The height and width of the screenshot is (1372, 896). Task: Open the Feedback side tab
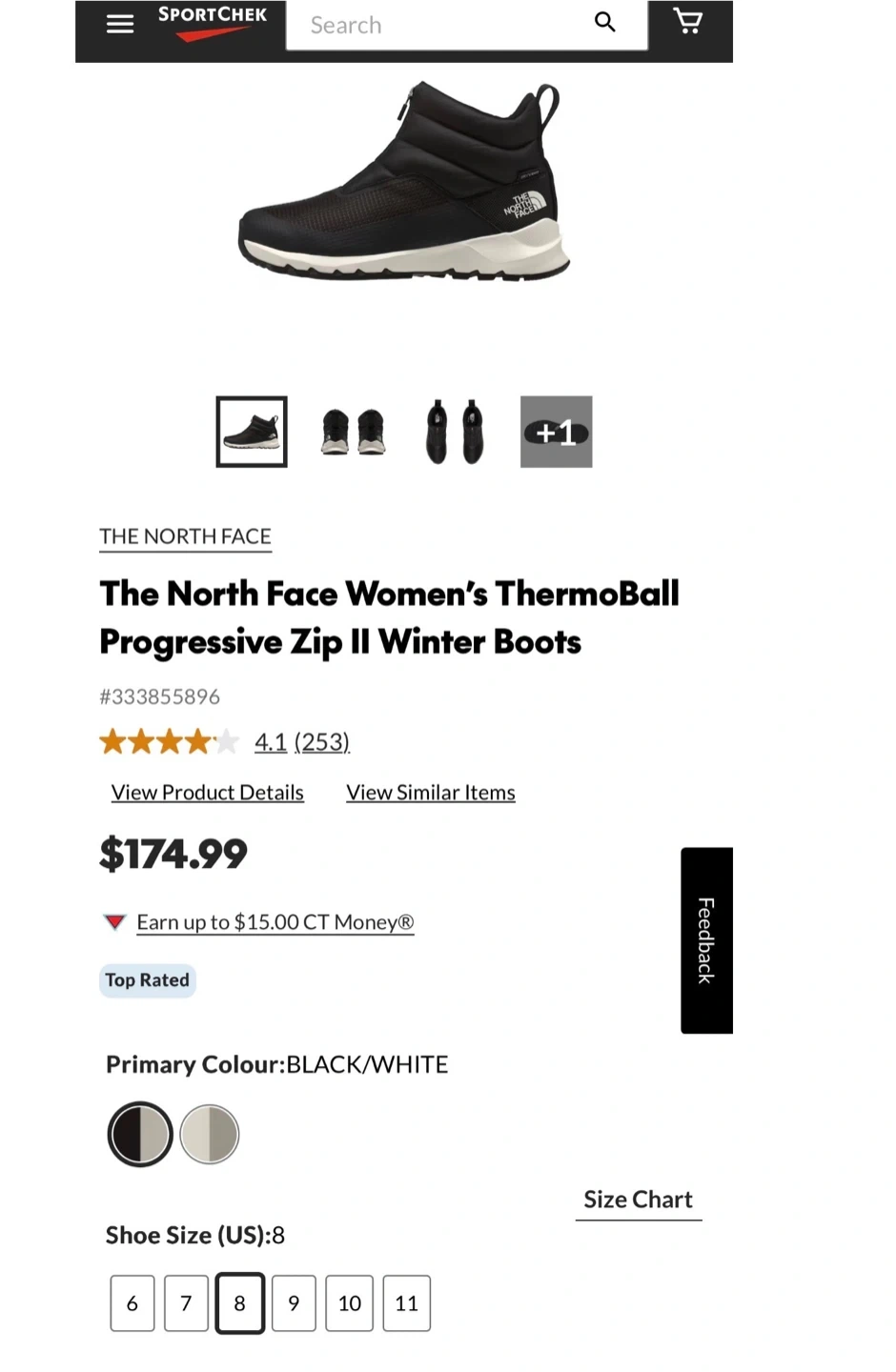click(x=706, y=939)
